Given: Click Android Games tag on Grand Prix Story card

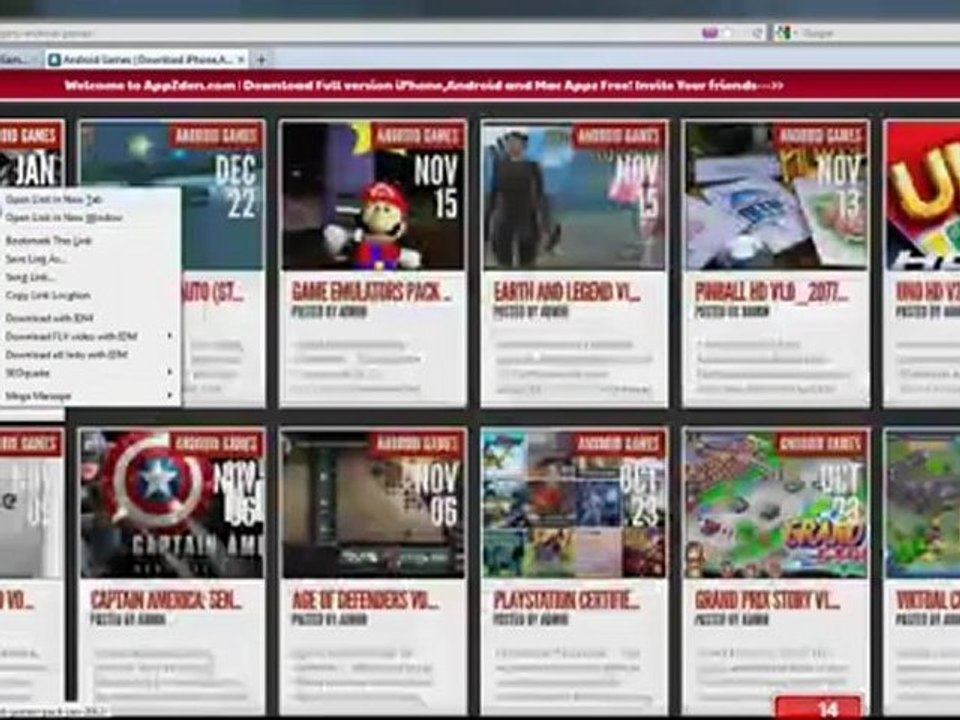Looking at the screenshot, I should (x=820, y=443).
